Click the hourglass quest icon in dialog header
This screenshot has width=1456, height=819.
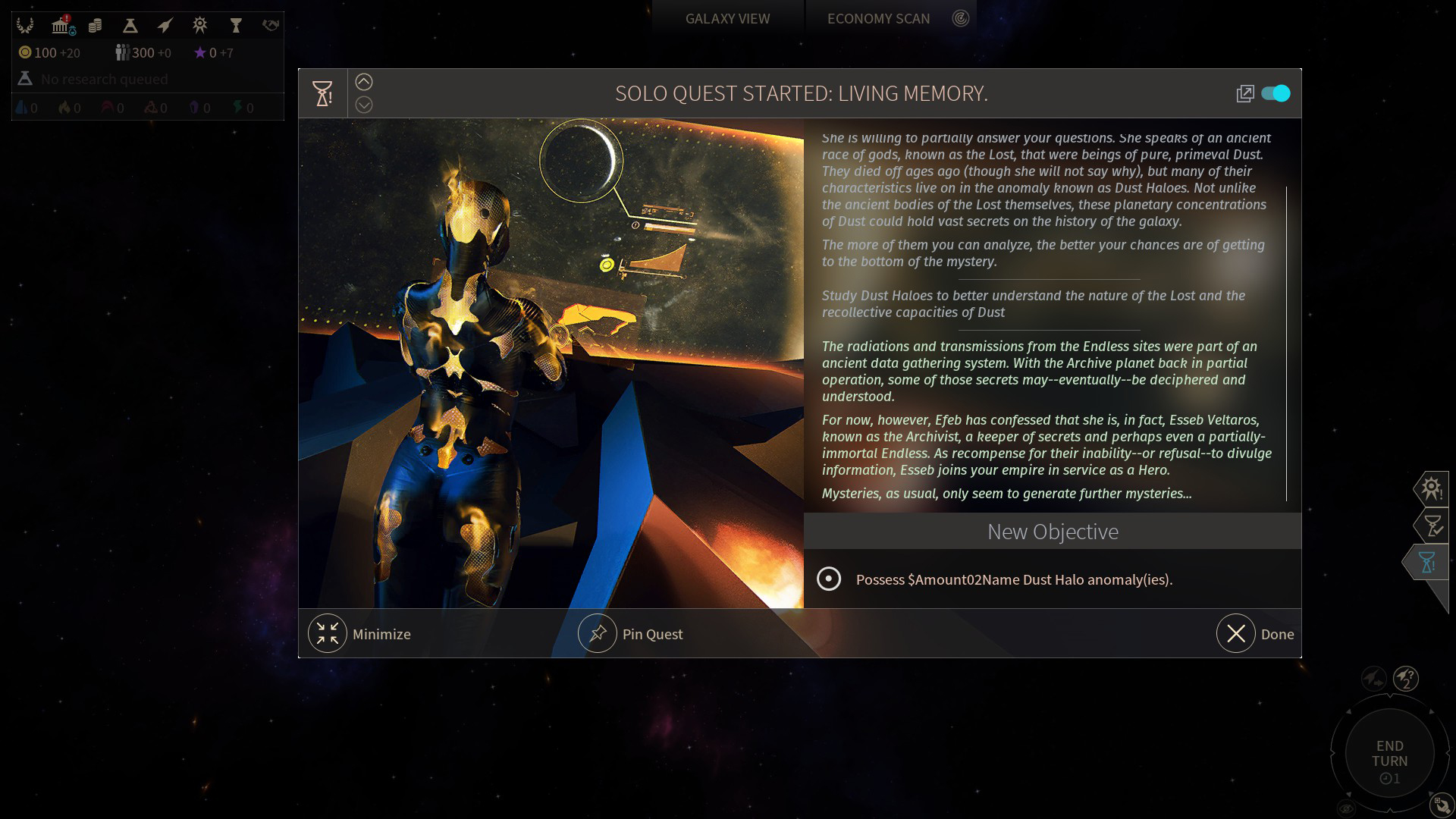tap(323, 93)
